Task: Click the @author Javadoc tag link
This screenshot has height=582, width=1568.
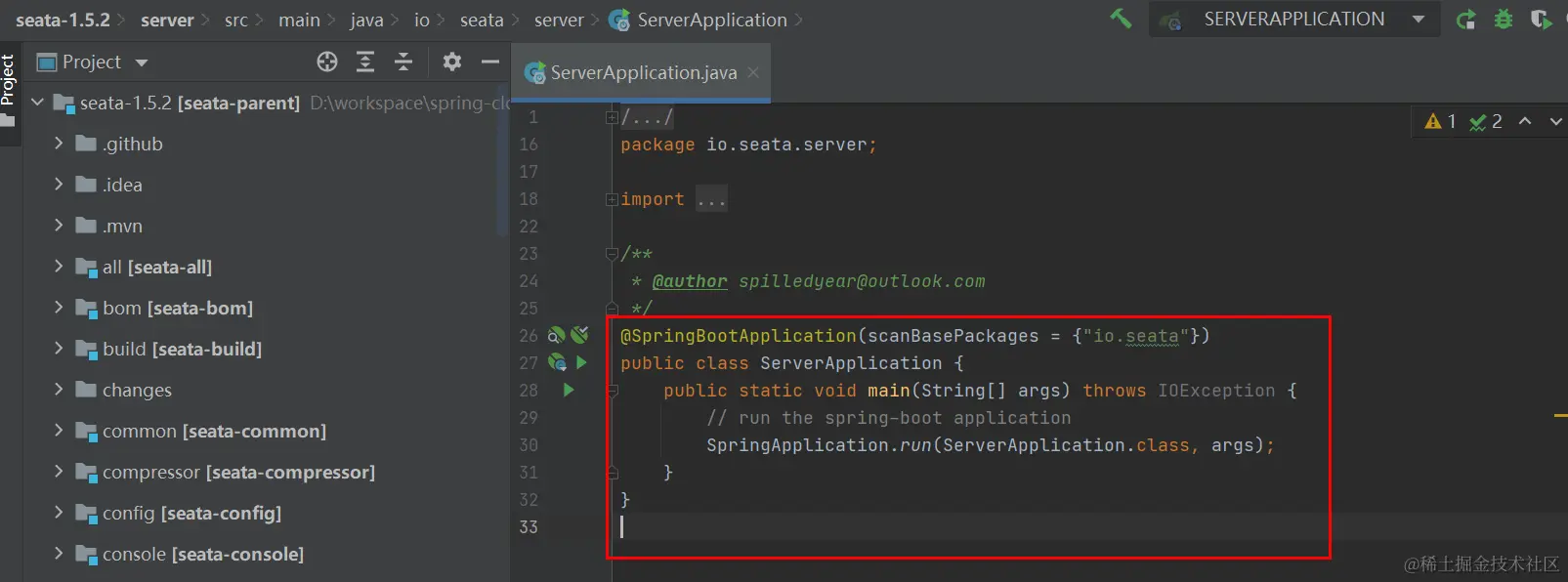Action: pos(690,281)
